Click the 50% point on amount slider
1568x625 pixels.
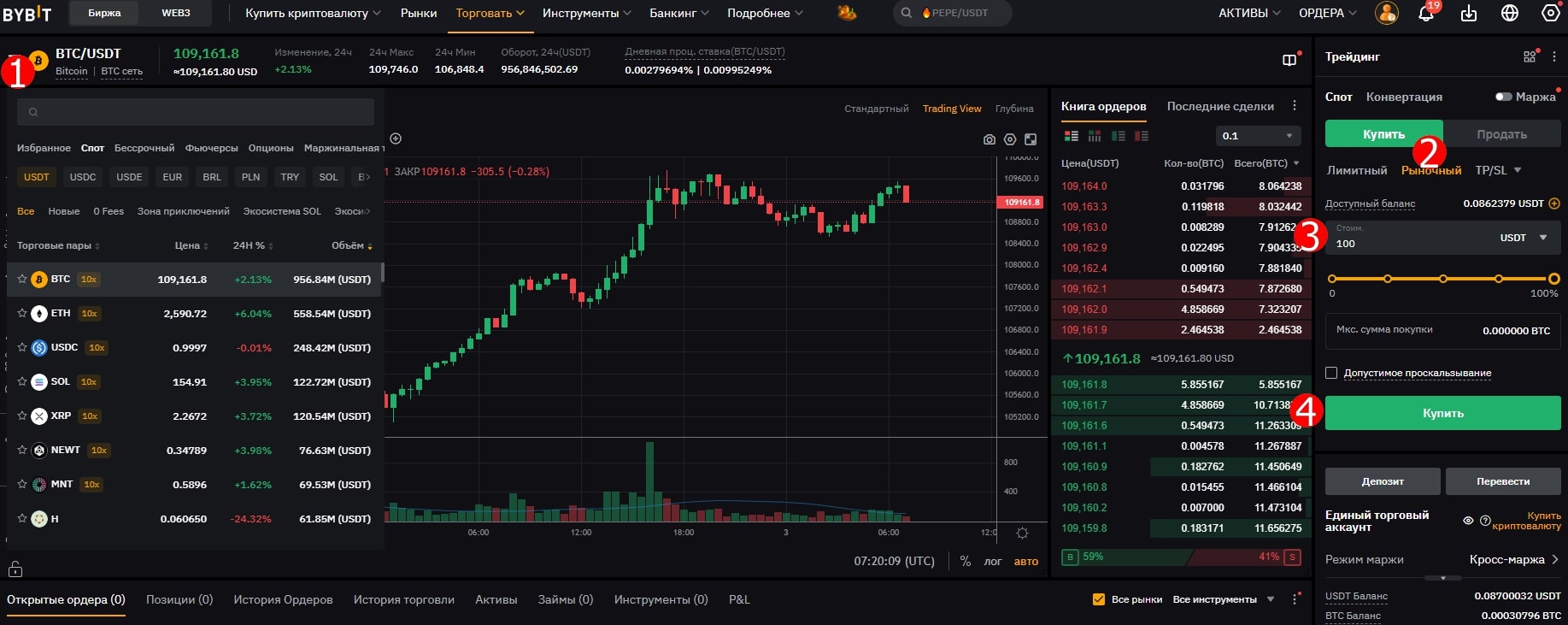(1443, 279)
